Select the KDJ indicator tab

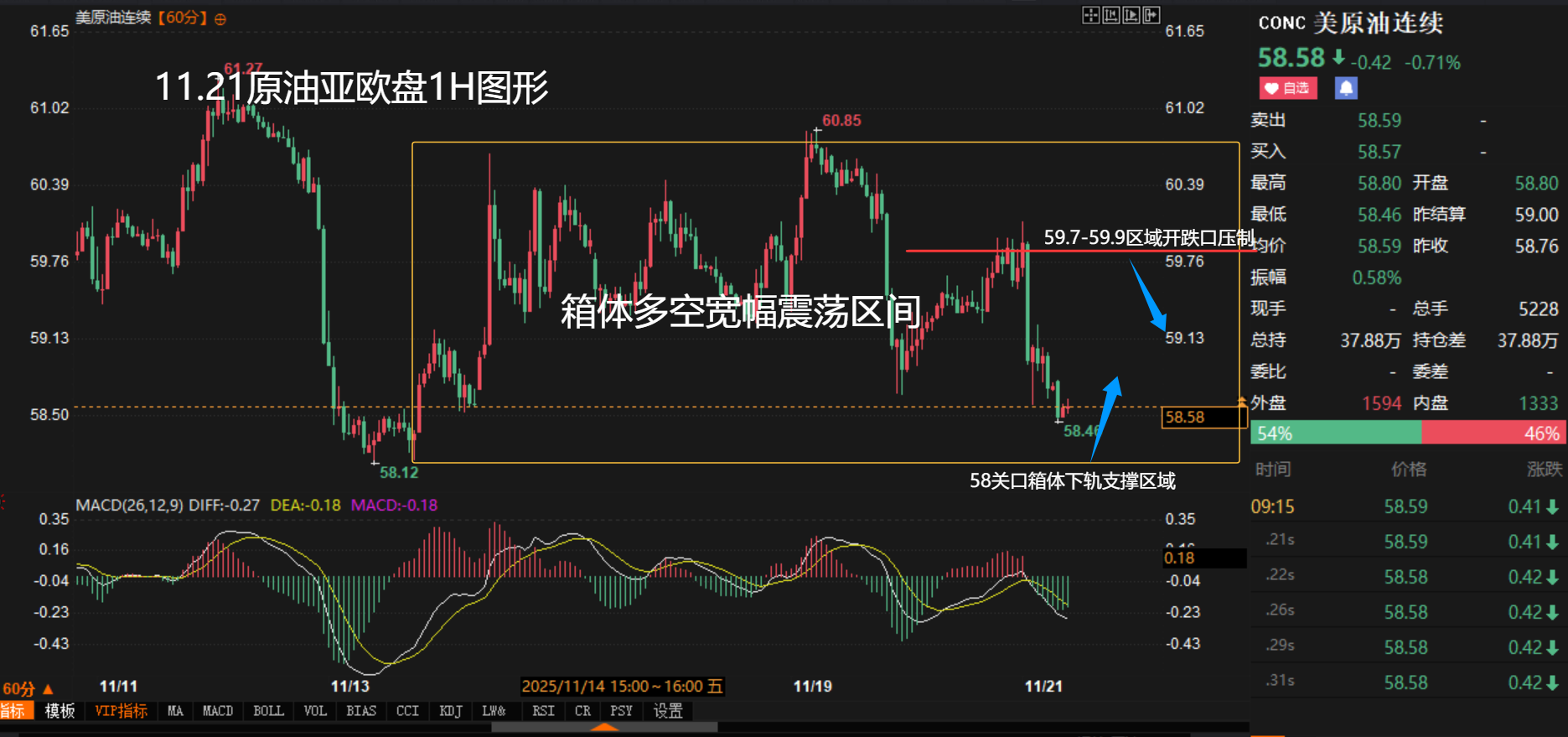point(450,711)
